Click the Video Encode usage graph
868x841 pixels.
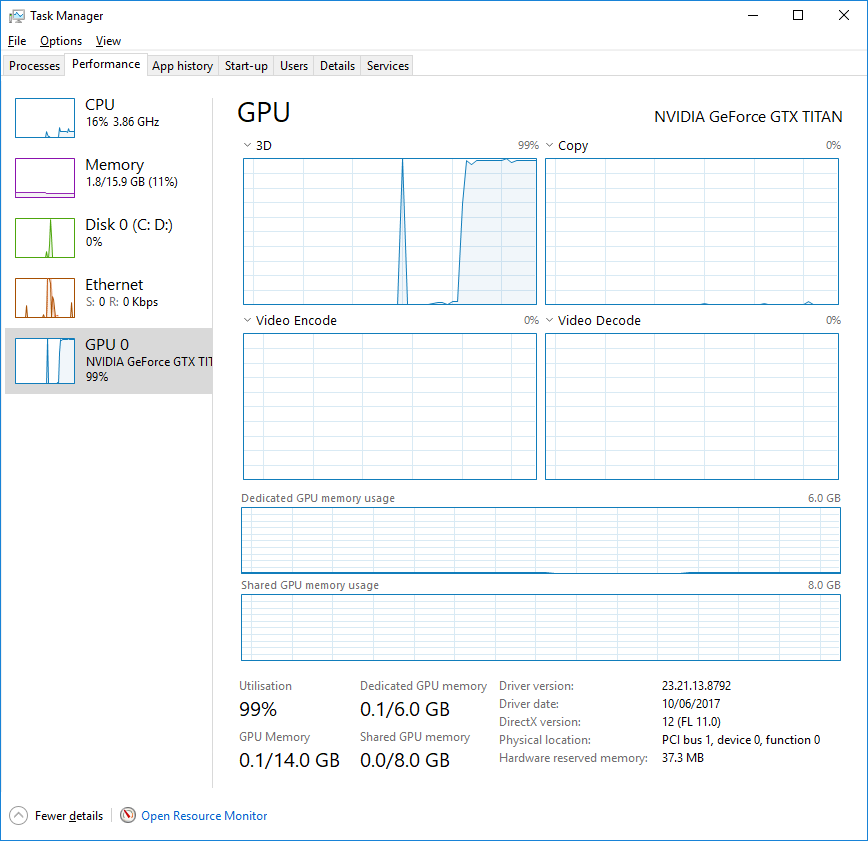coord(390,406)
